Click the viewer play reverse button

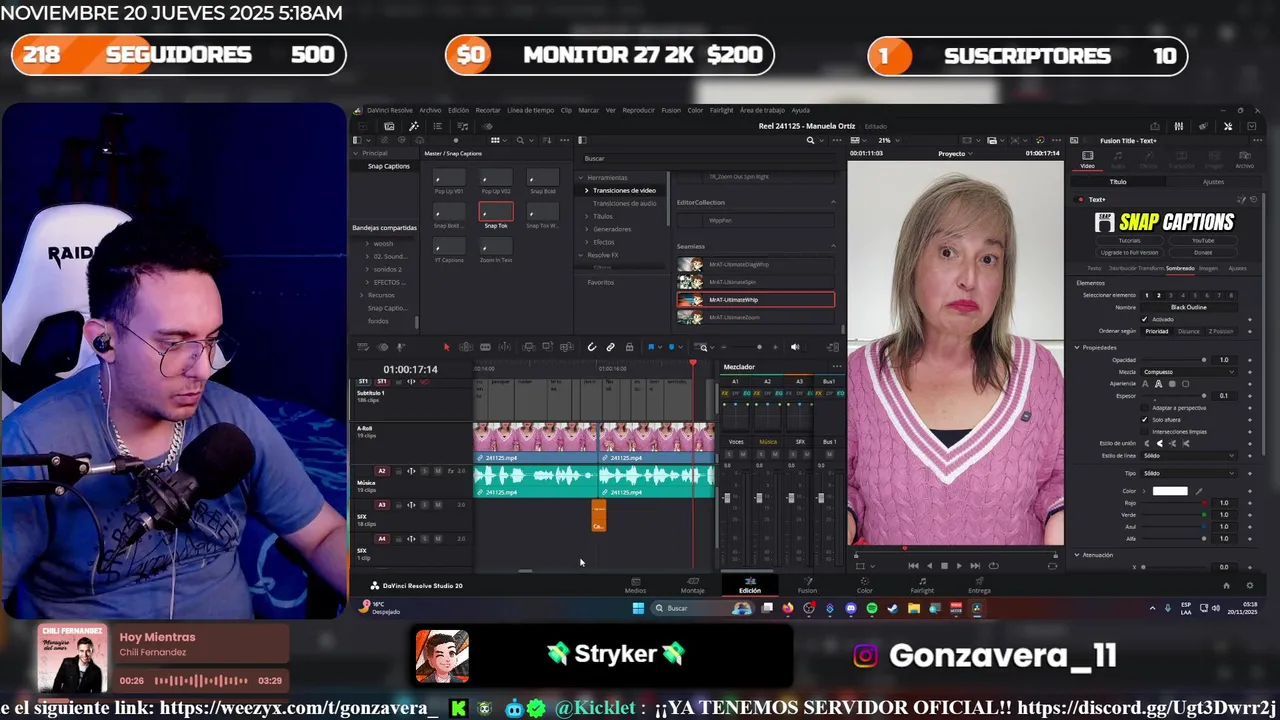[x=929, y=566]
